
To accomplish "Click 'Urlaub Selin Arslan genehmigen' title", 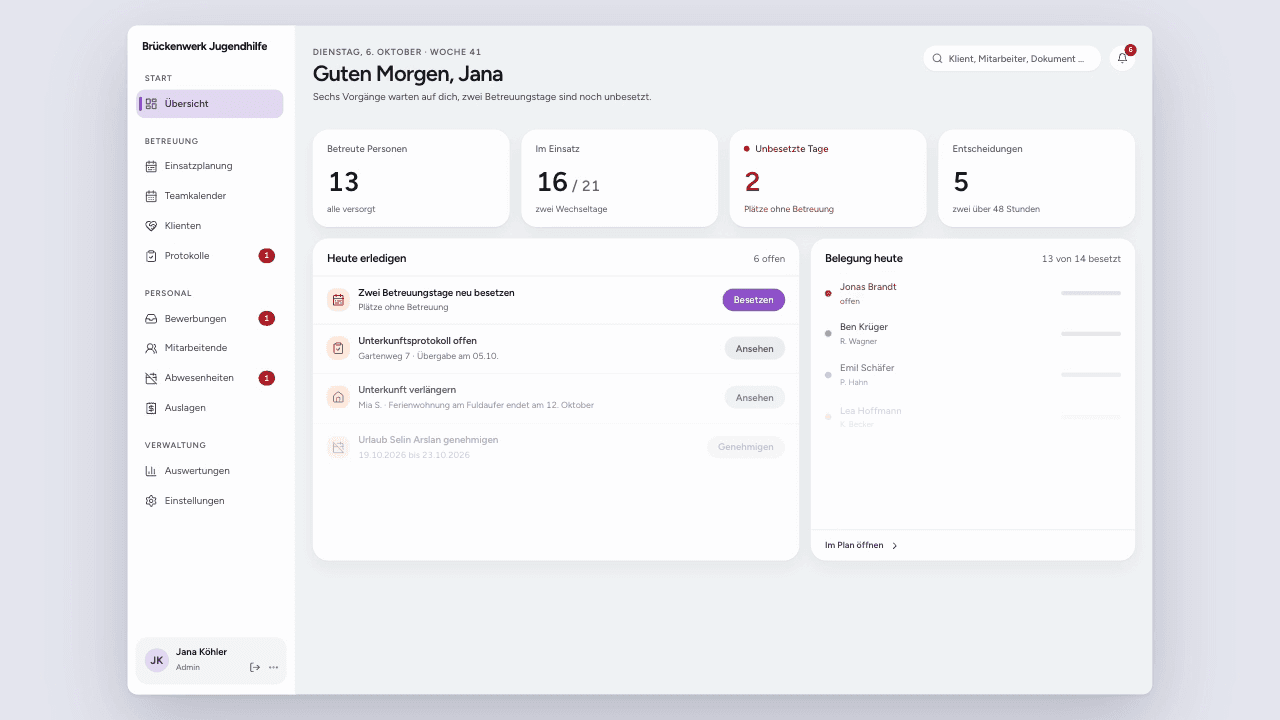I will coord(428,440).
